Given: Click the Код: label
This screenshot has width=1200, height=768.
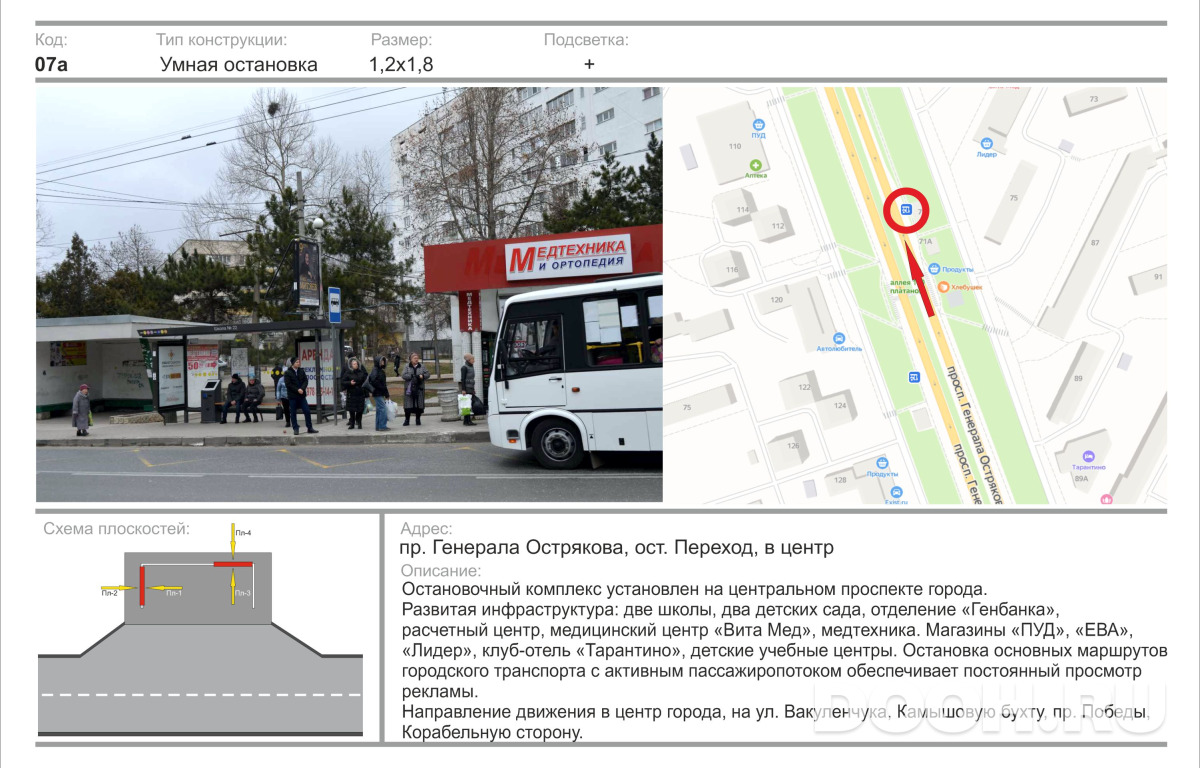Looking at the screenshot, I should [51, 41].
